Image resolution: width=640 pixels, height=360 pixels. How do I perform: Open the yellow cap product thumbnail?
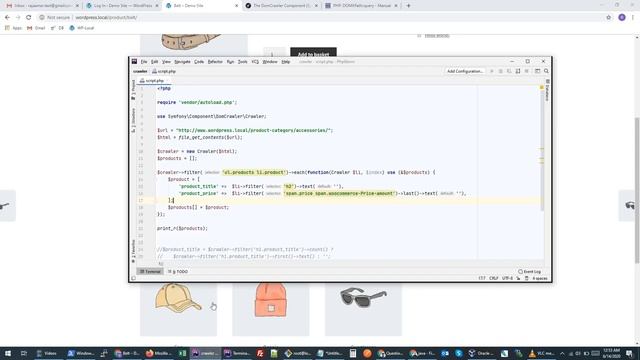click(178, 309)
